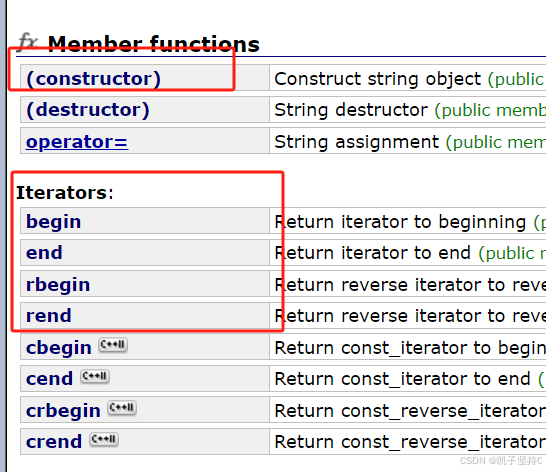Click the 'String assignment' description text
The image size is (546, 472).
[x=357, y=142]
